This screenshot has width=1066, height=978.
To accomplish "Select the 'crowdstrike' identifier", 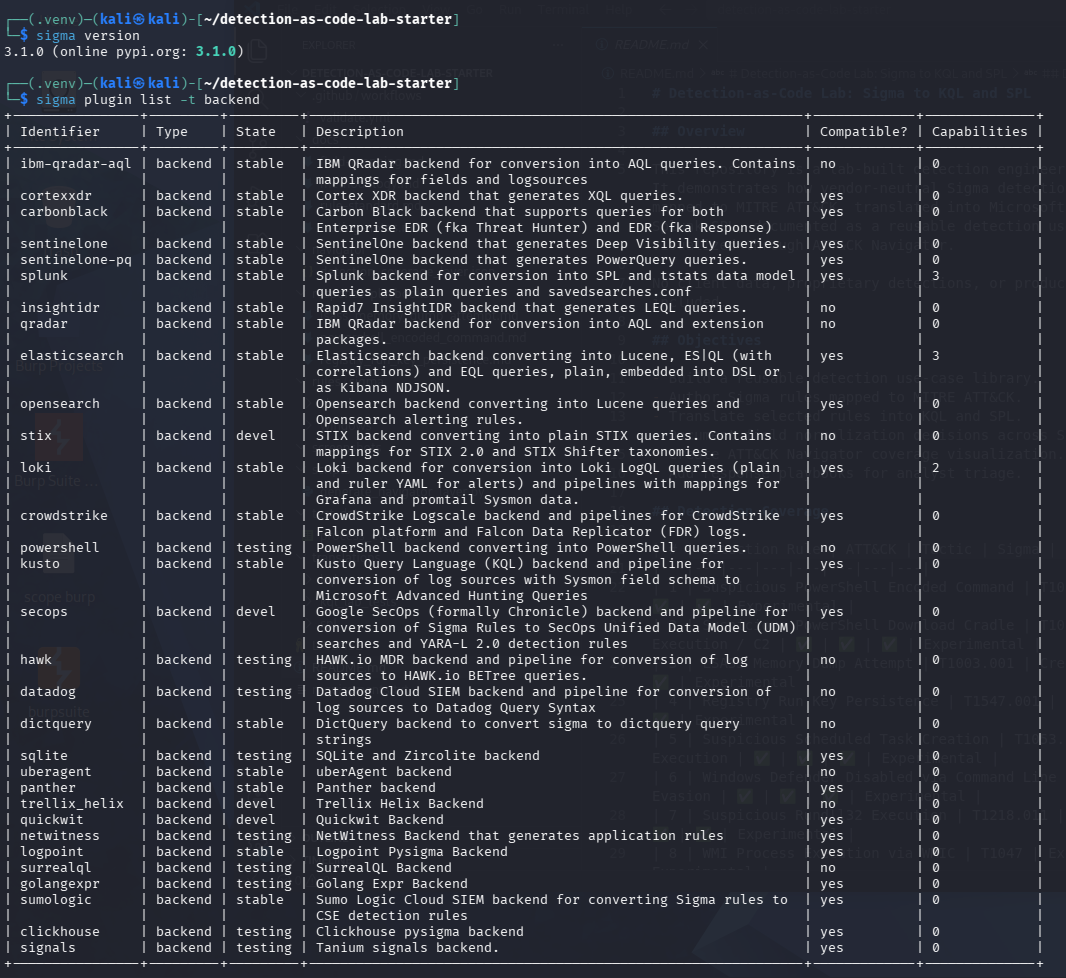I will [x=64, y=516].
